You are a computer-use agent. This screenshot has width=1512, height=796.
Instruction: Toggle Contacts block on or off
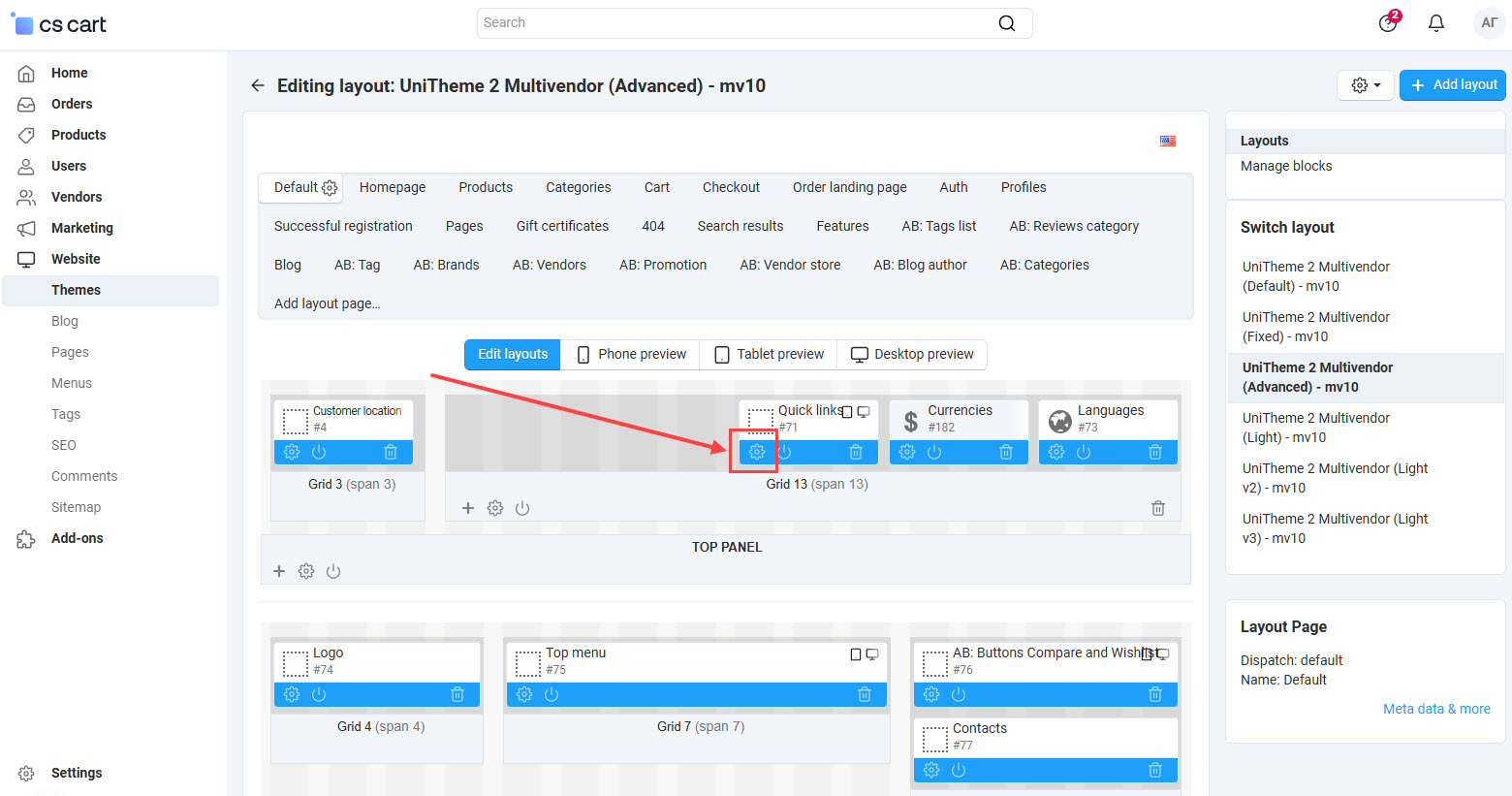point(959,770)
